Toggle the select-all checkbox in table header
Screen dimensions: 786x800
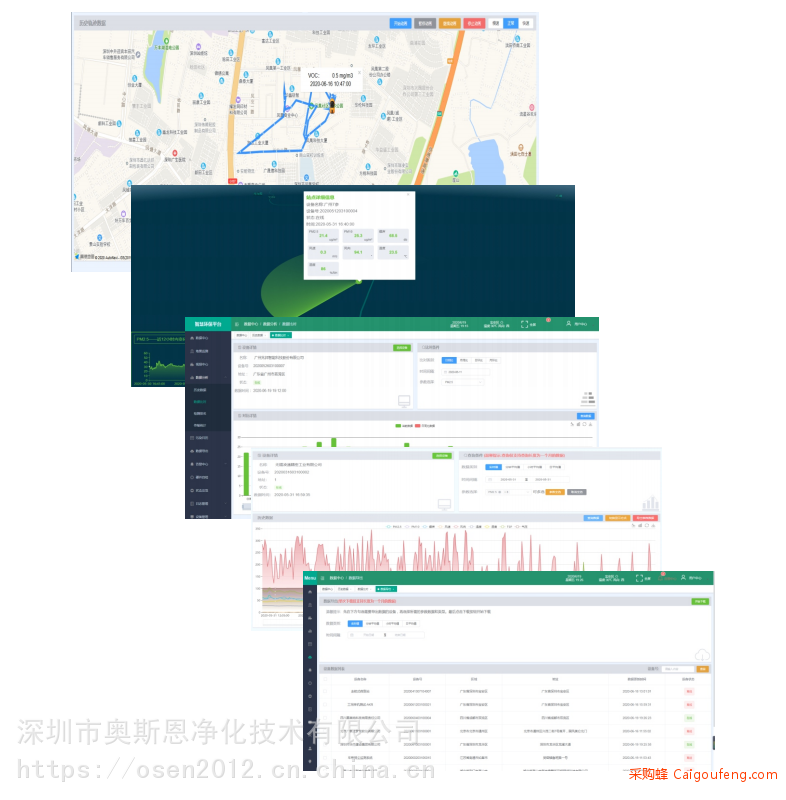point(325,680)
